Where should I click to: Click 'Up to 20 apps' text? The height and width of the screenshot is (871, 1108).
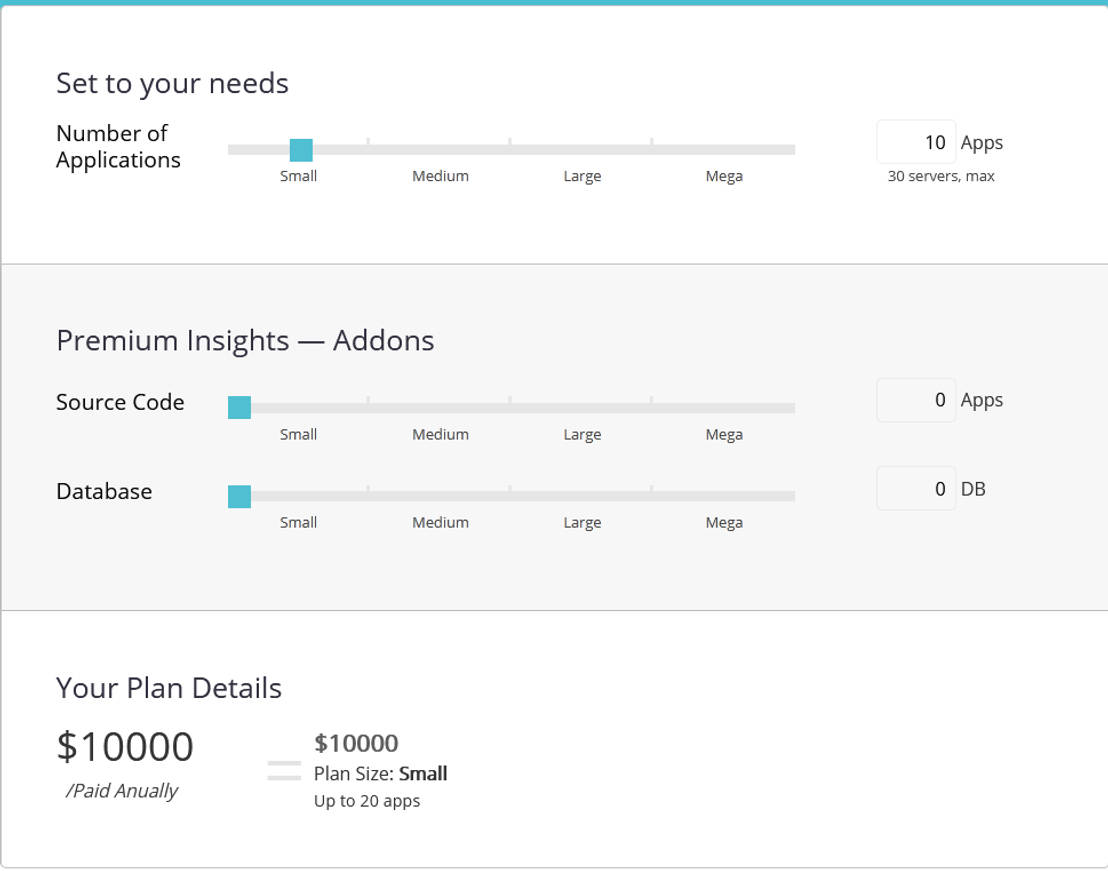coord(367,801)
